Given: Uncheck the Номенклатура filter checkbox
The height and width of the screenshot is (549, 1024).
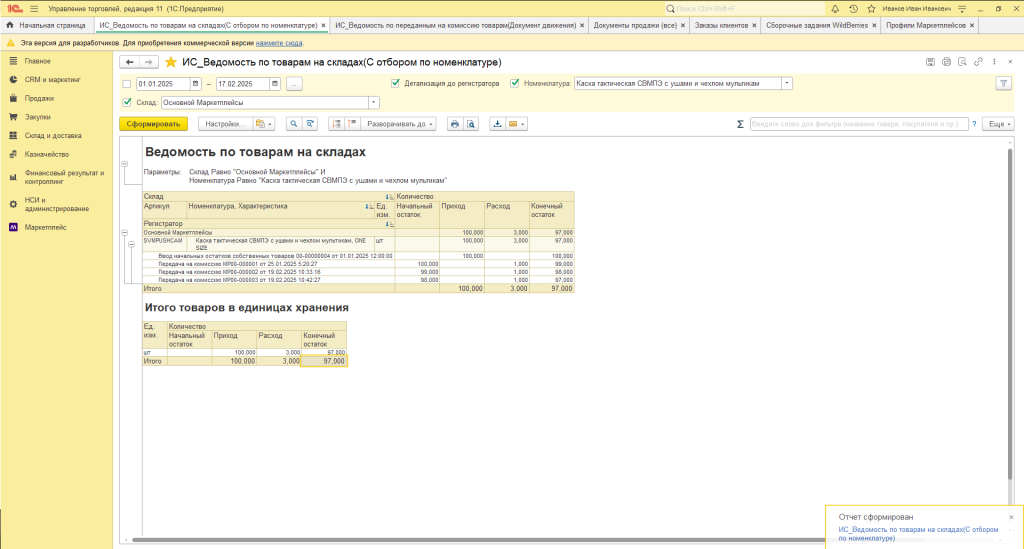Looking at the screenshot, I should (x=515, y=83).
